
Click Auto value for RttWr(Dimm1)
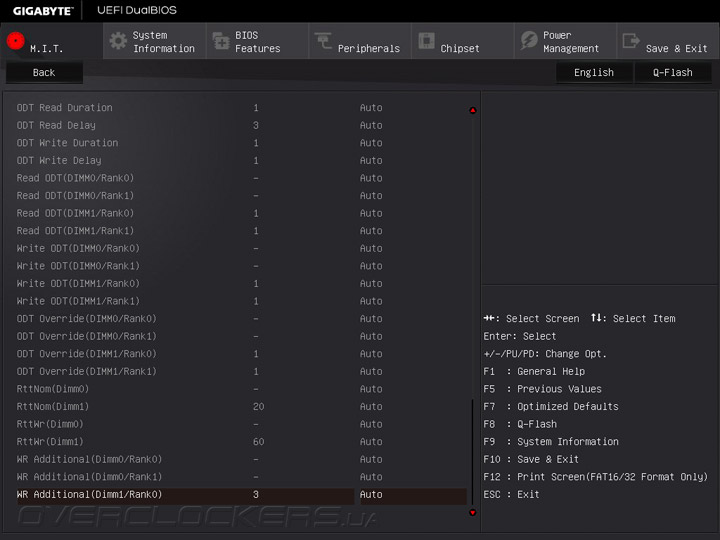[371, 442]
